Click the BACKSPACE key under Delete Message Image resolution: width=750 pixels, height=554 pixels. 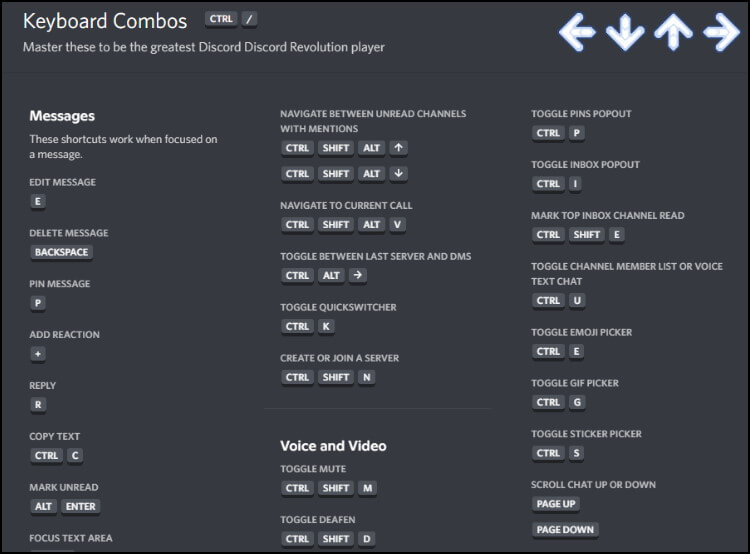61,252
